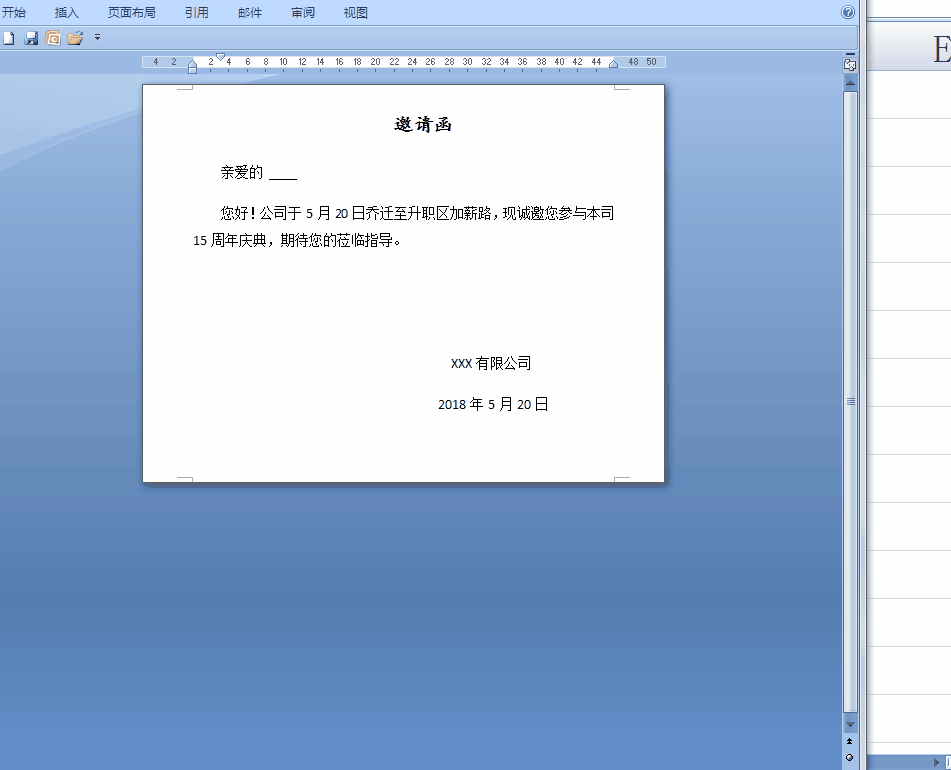Create a new blank document
Image resolution: width=951 pixels, height=770 pixels.
[8, 38]
